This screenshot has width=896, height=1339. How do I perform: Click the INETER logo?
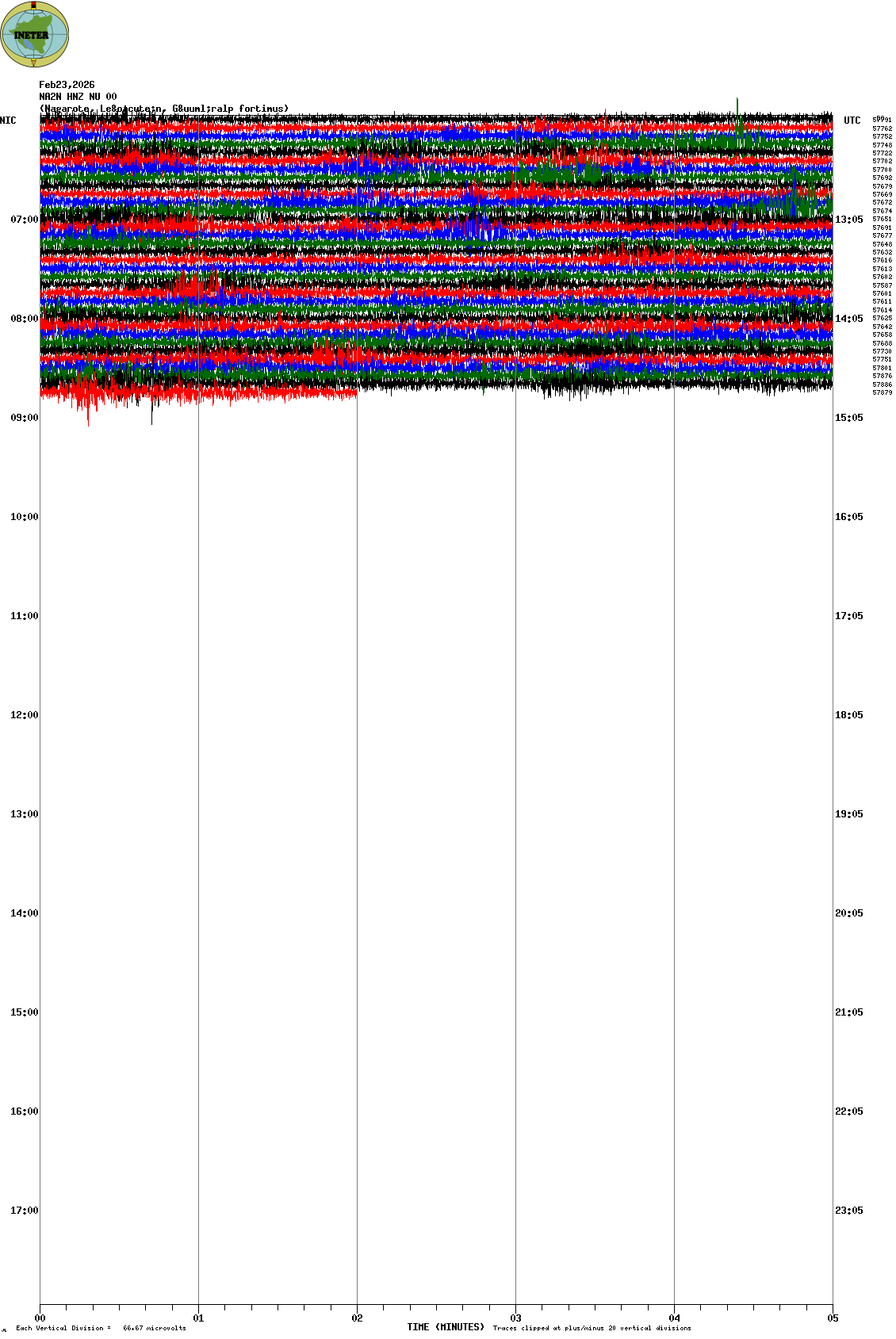point(35,34)
